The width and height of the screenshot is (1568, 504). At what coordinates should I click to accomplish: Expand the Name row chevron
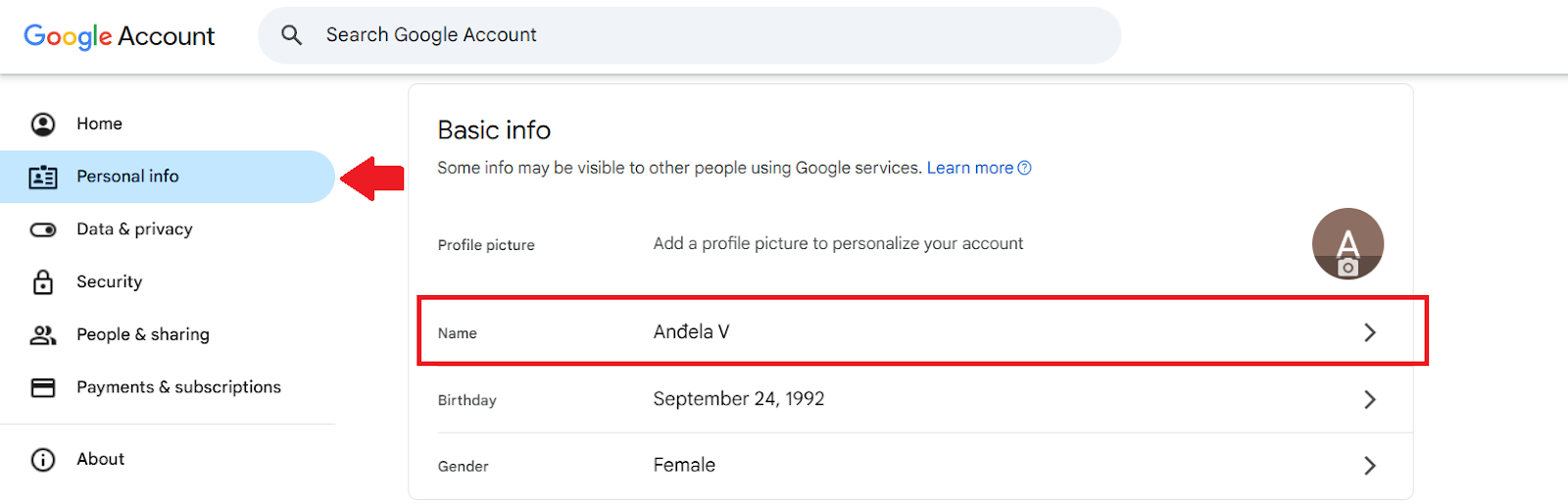click(x=1370, y=332)
